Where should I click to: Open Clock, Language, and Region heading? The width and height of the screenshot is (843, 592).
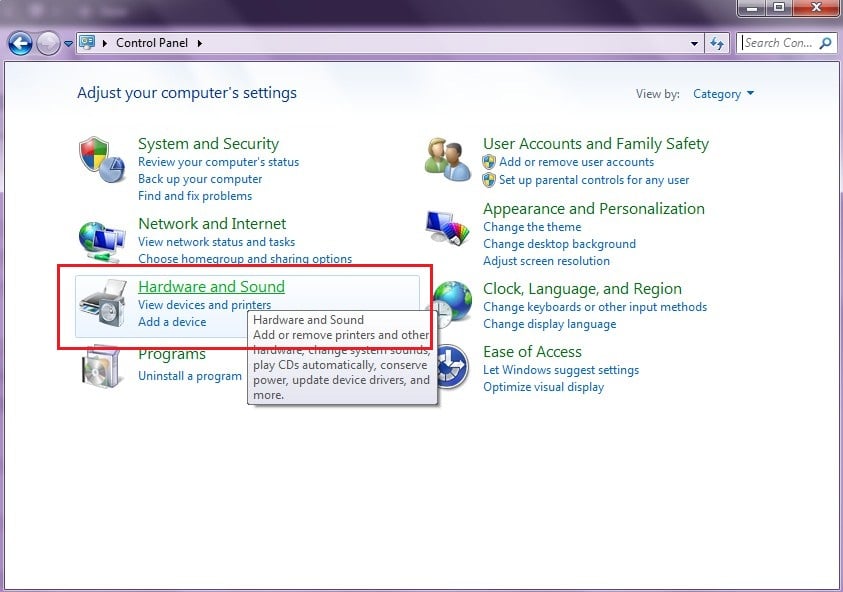coord(582,289)
